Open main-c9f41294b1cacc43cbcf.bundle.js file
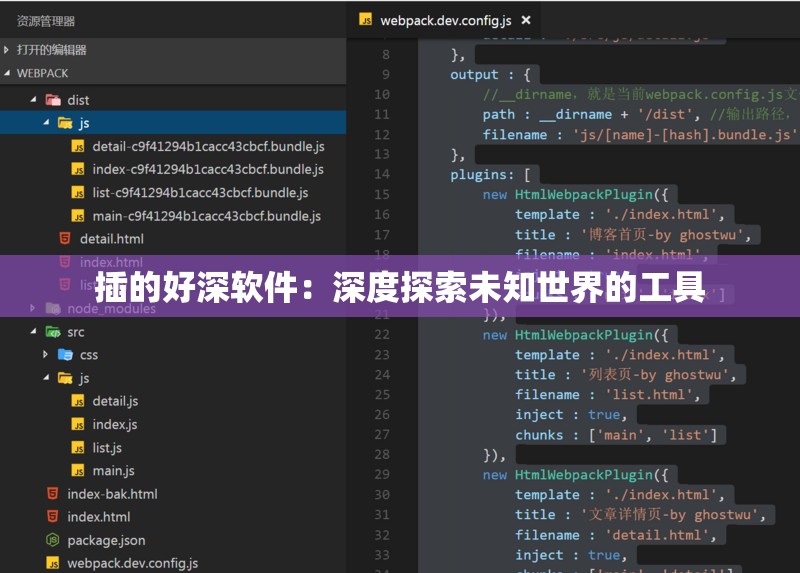The width and height of the screenshot is (800, 573). pyautogui.click(x=207, y=216)
